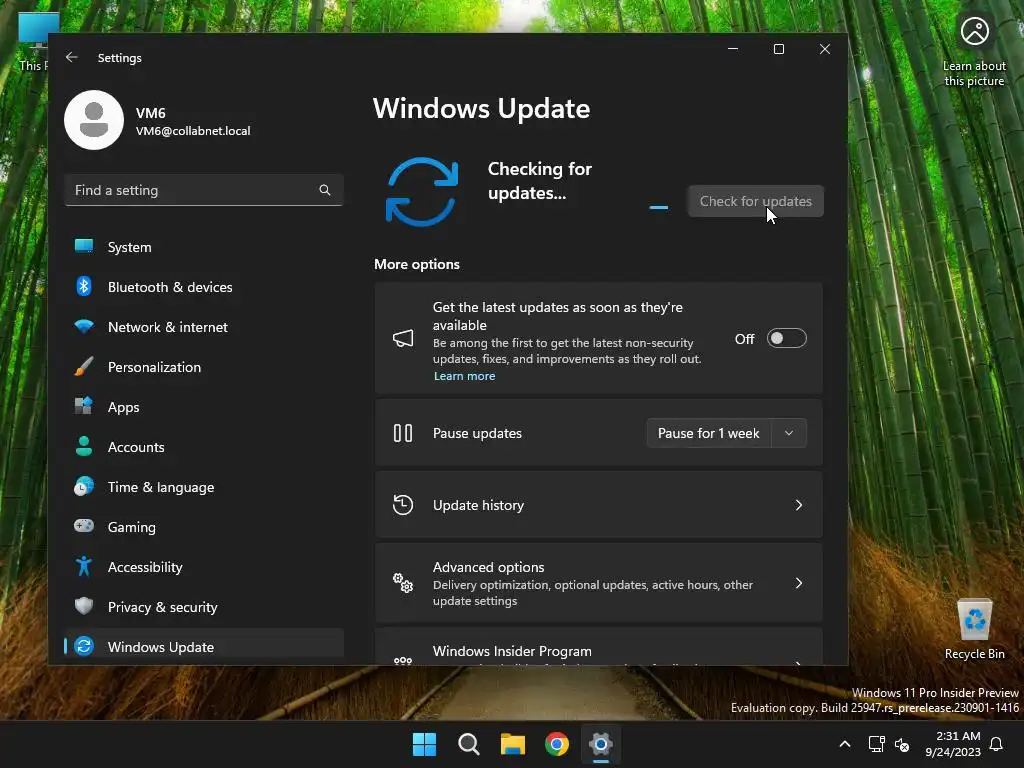Open Time & language settings
The image size is (1024, 768).
(x=204, y=487)
